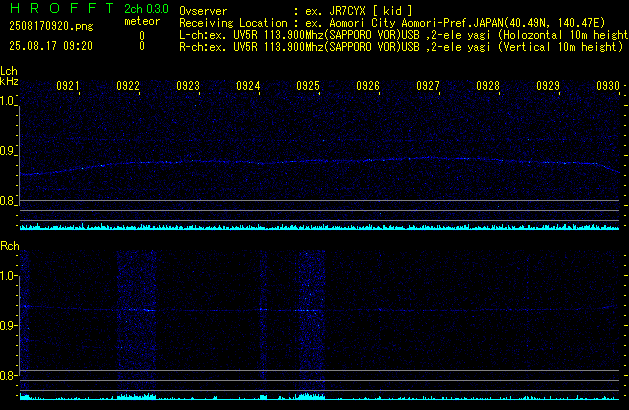Select the 1.0 frequency label on Rch axis
Viewport: 629px width, 410px height.
tap(7, 276)
